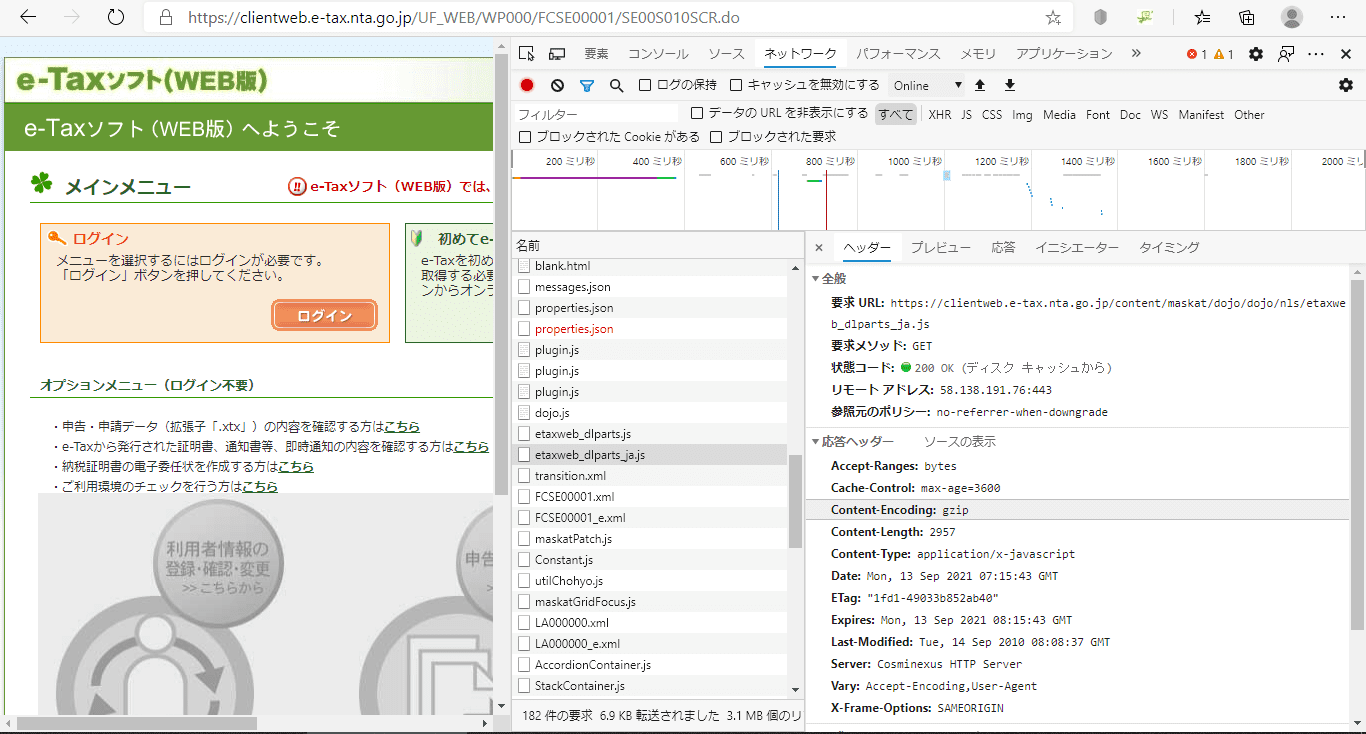Image resolution: width=1366 pixels, height=734 pixels.
Task: Open Network panel settings gear
Action: click(x=1346, y=86)
